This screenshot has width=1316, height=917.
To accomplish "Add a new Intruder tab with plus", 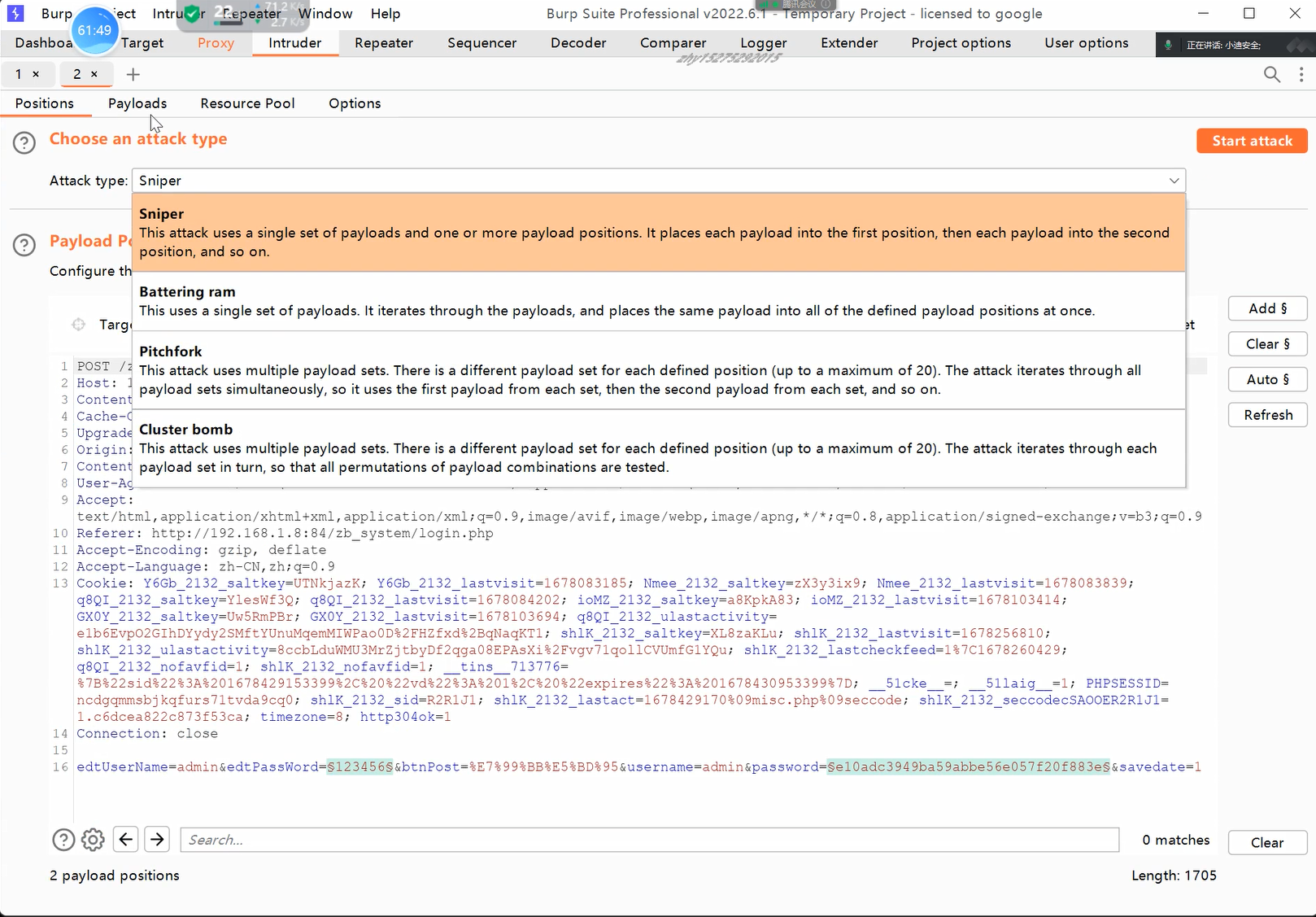I will point(133,75).
